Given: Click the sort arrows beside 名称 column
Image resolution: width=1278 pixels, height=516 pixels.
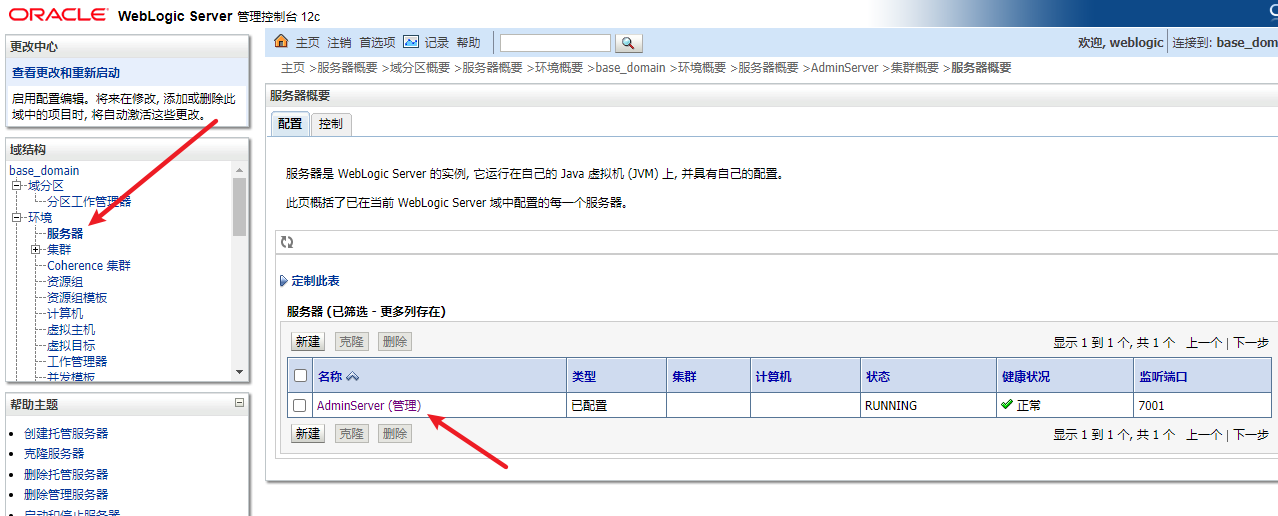Looking at the screenshot, I should (x=352, y=377).
